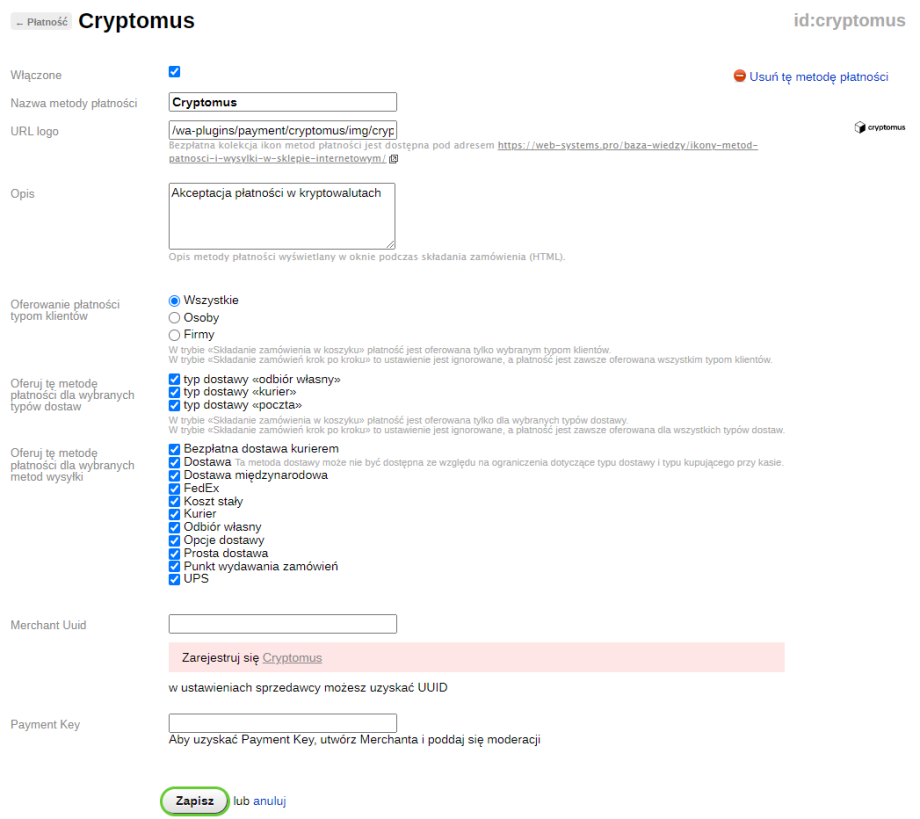Click the "Zapisz" save button
Viewport: 920px width, 819px height.
[x=194, y=800]
